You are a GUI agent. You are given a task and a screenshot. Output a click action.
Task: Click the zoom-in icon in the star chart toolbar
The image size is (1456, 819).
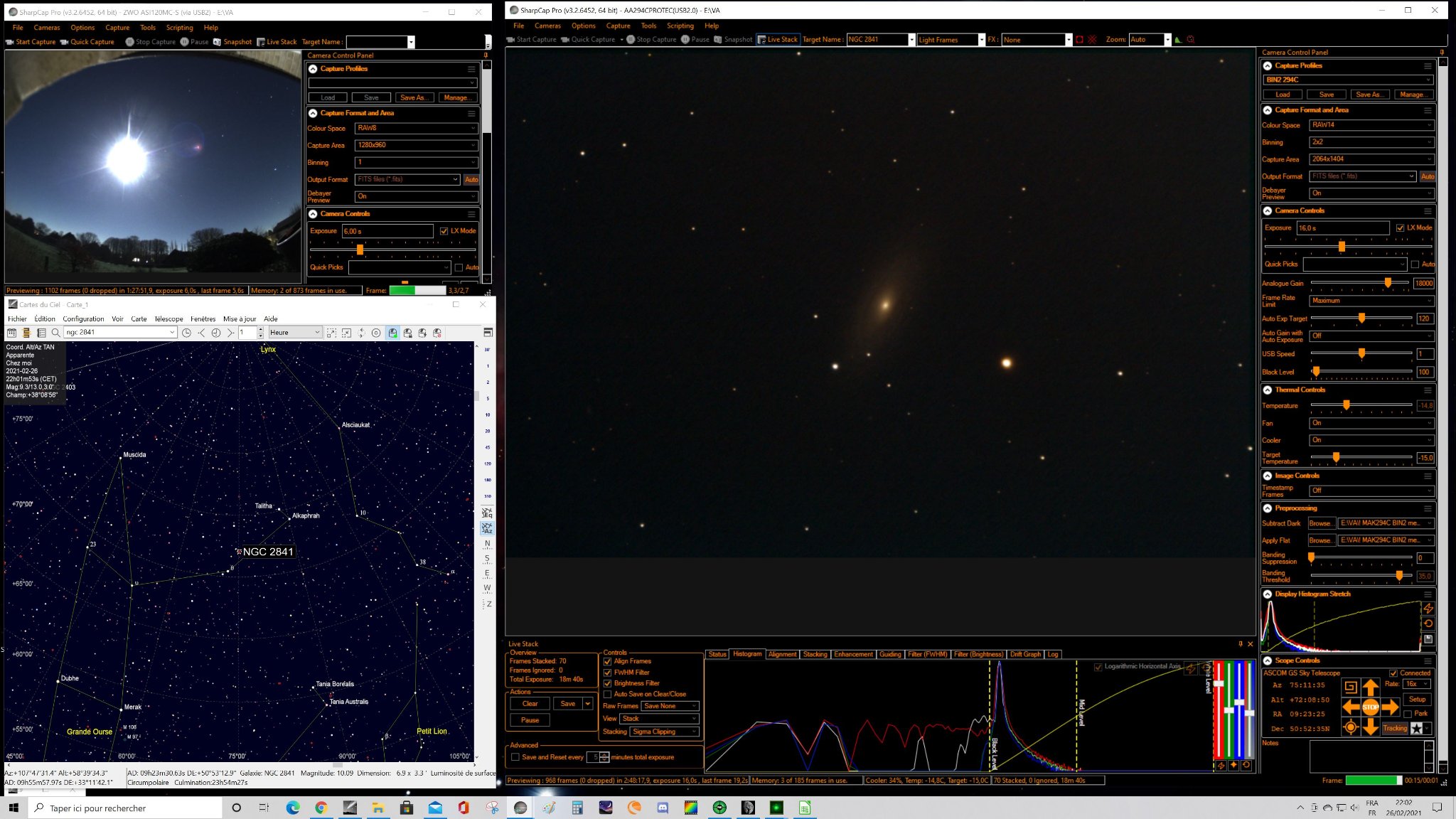(x=331, y=333)
